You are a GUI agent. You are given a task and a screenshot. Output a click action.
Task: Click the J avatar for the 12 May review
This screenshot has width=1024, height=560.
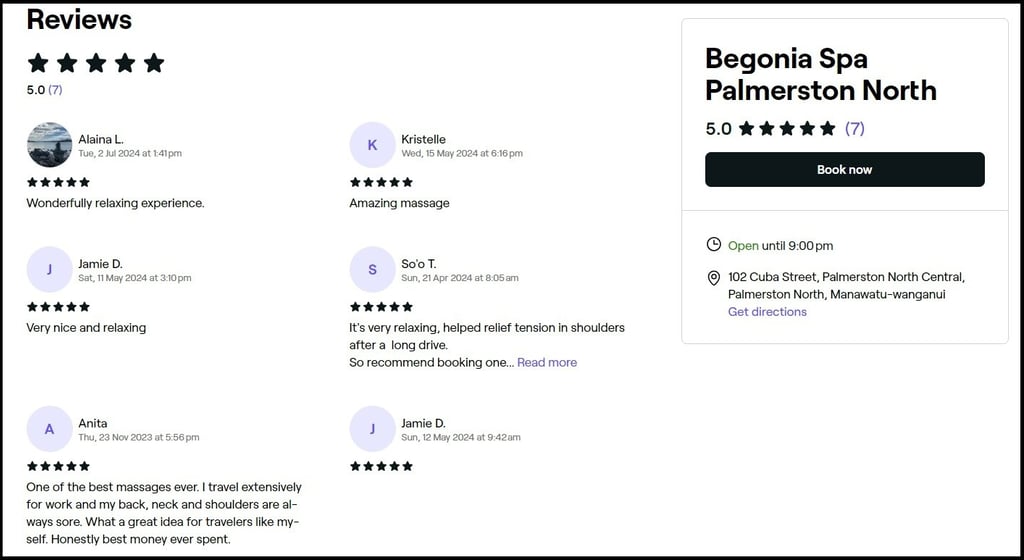[x=372, y=429]
